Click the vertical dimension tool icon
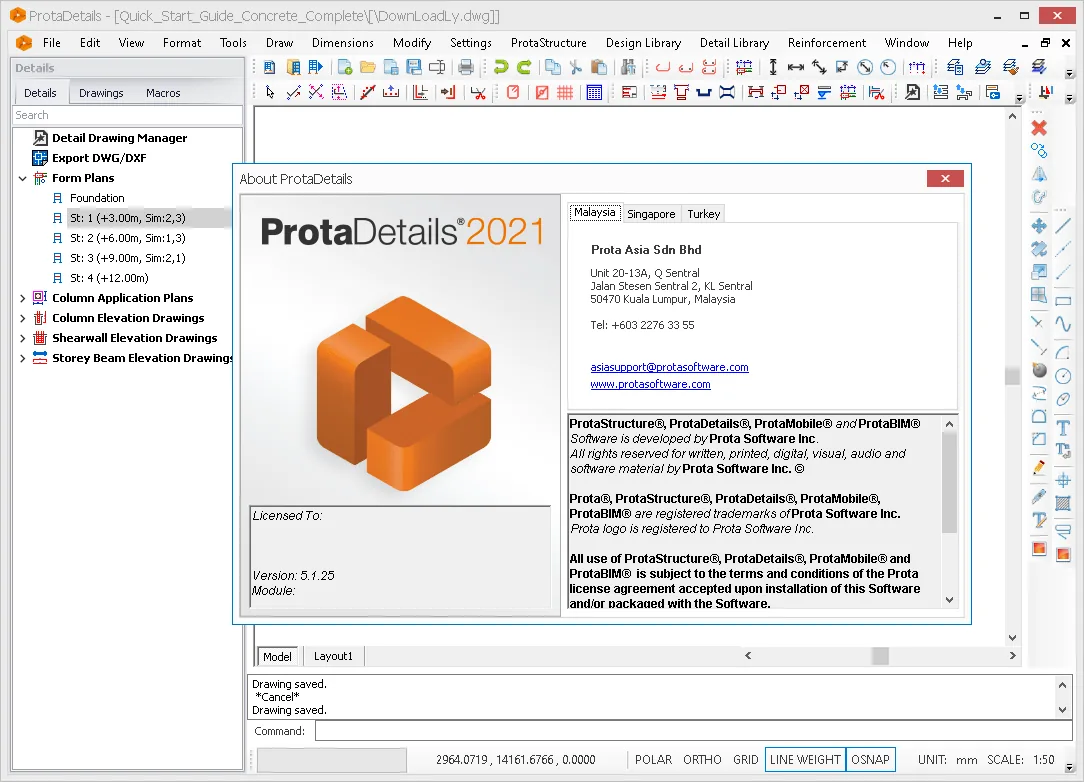Viewport: 1084px width, 782px height. [773, 67]
